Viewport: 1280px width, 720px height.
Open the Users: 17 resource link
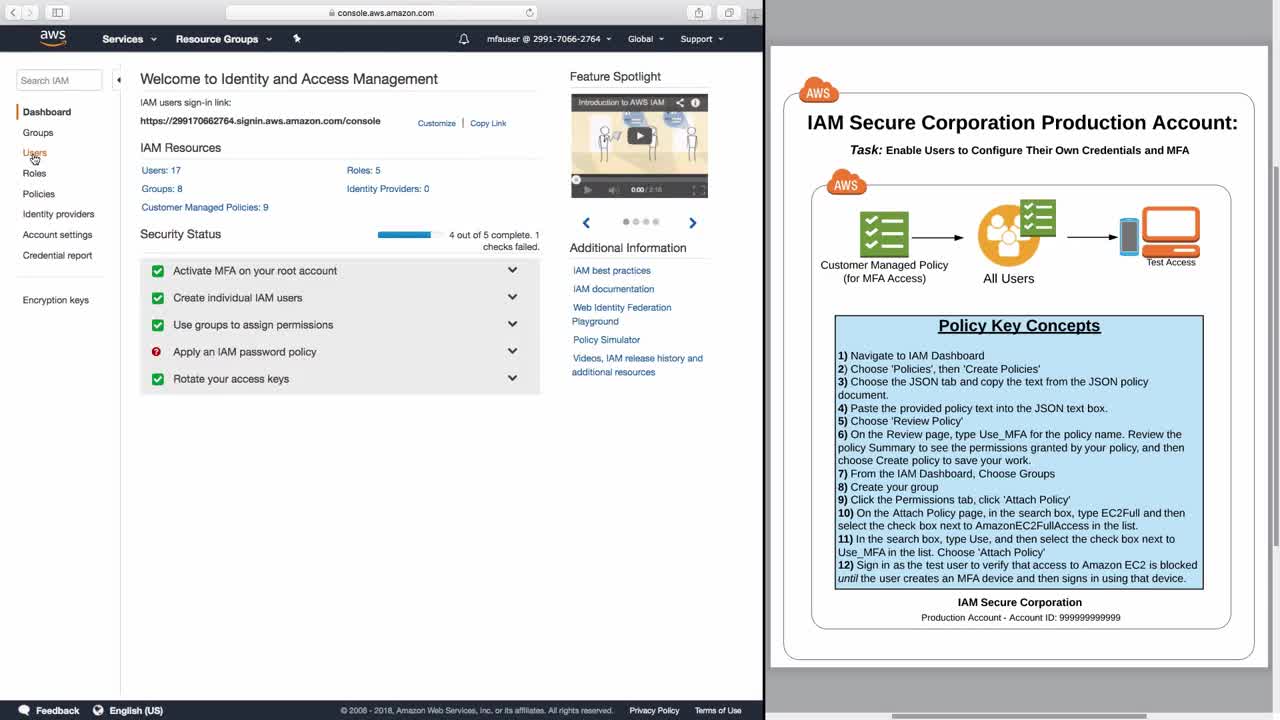tap(161, 170)
